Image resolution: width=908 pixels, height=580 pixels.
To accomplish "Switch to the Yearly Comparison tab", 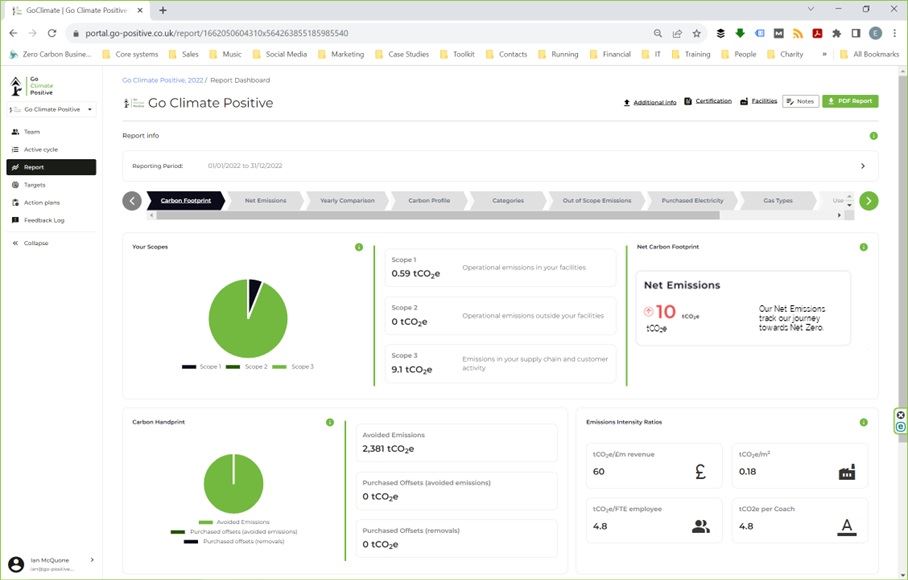I will click(347, 201).
